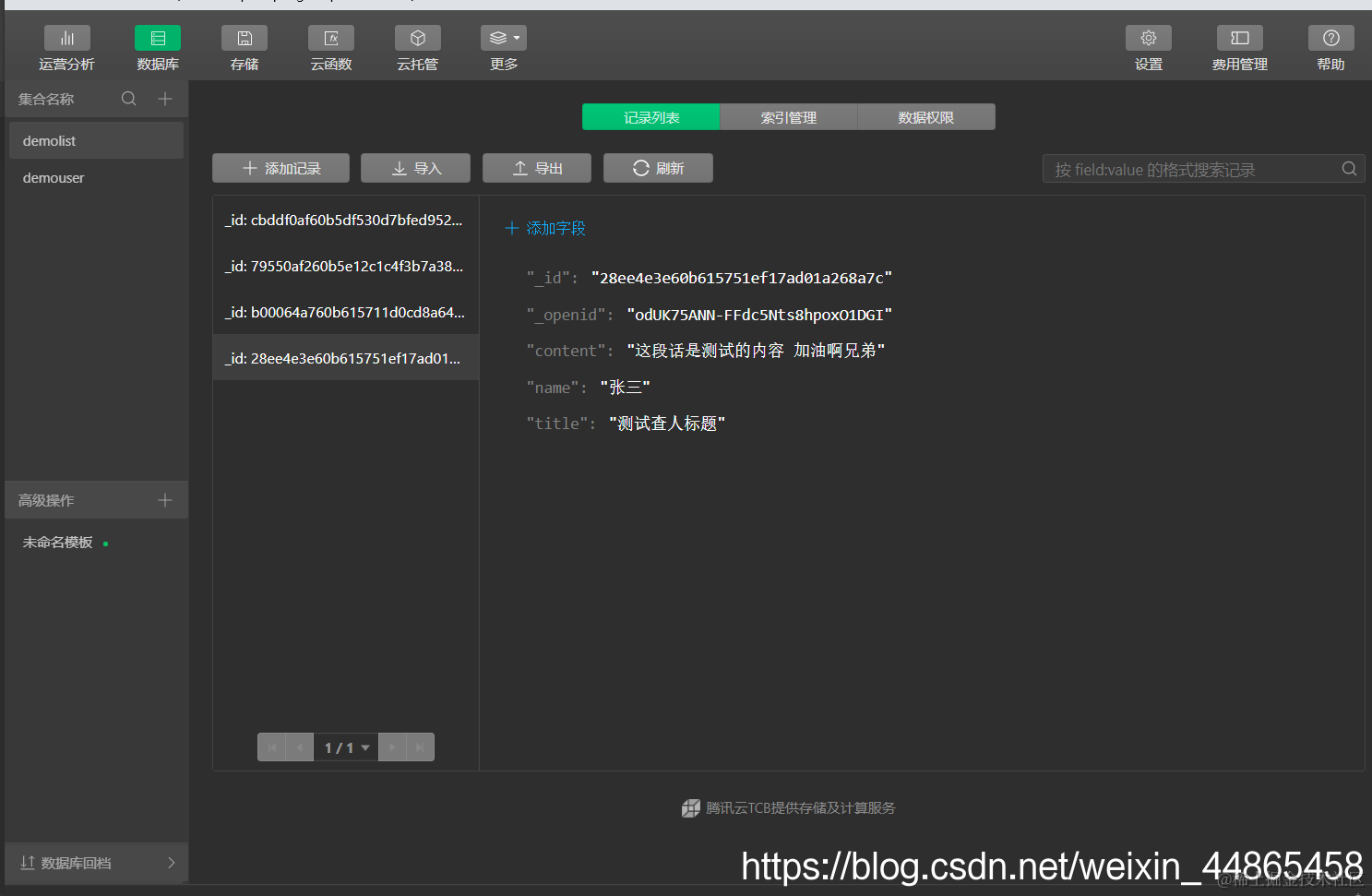Switch to the 记录列表 tab

(x=651, y=117)
